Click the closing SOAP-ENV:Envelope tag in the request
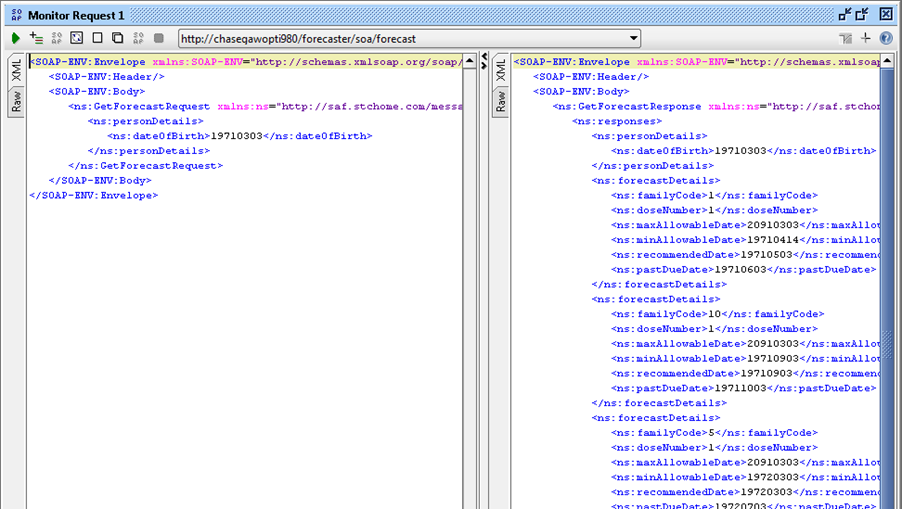Screen dimensions: 902x509 [93, 196]
